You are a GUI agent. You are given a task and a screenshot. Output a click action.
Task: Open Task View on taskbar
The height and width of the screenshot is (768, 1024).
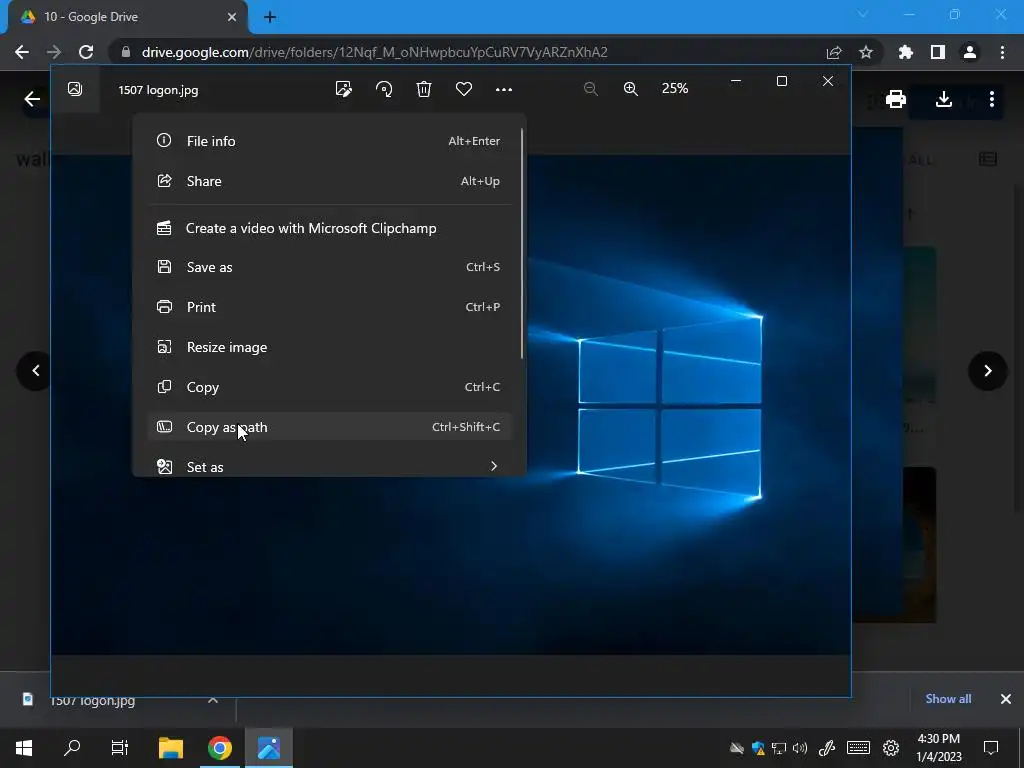coord(120,748)
